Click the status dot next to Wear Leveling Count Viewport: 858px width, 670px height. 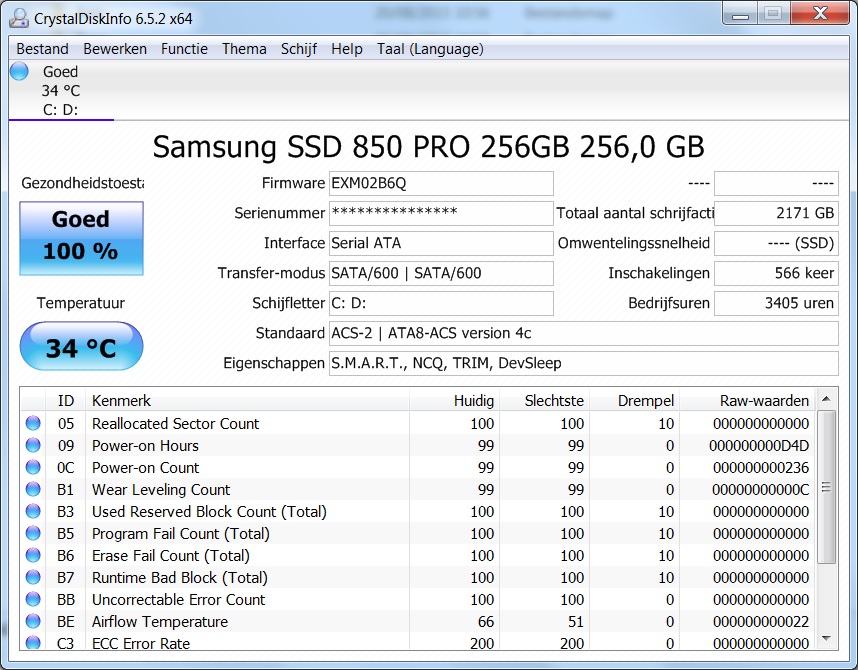31,490
